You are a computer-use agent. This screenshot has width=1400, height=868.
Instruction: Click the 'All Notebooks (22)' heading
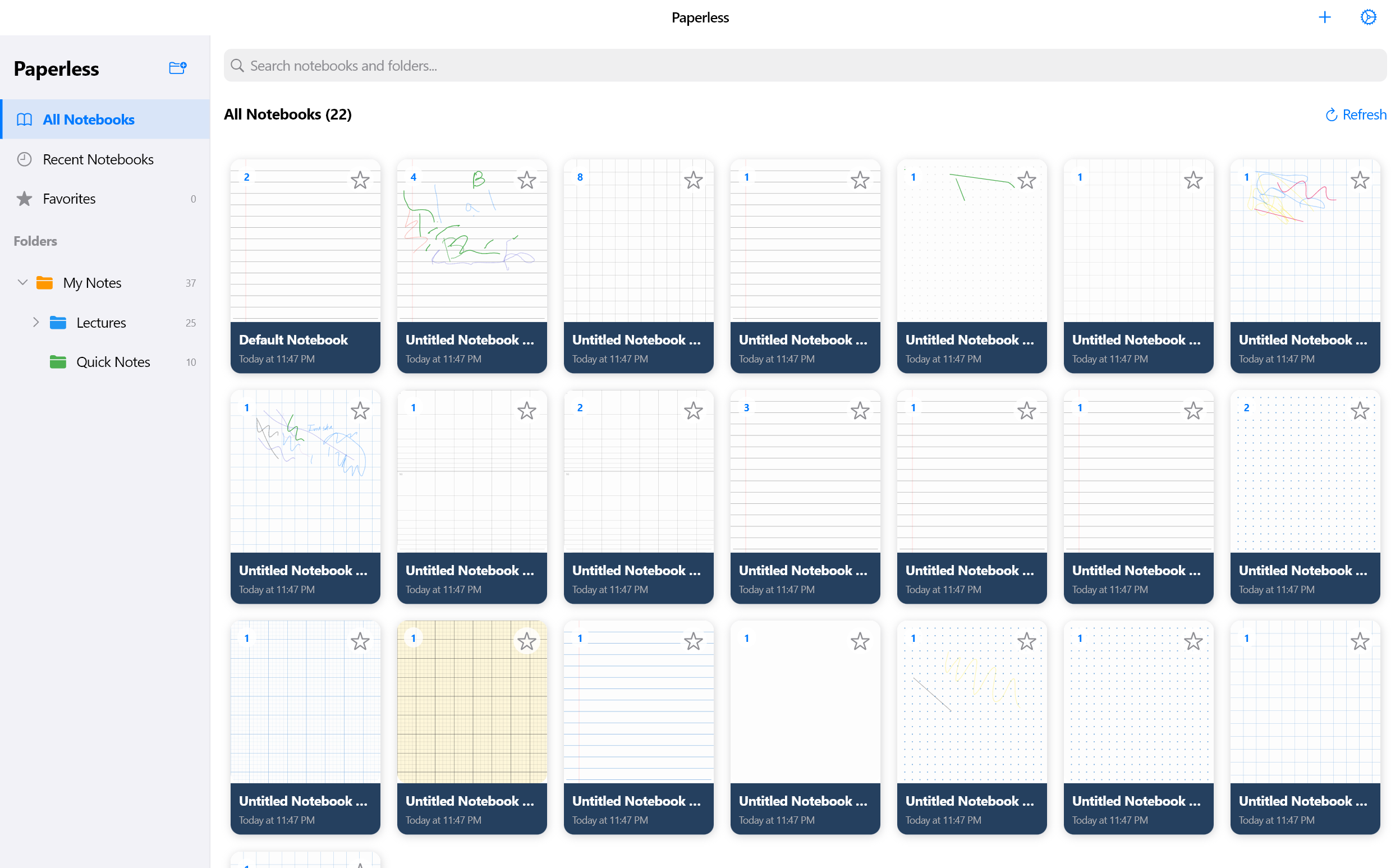pyautogui.click(x=288, y=114)
